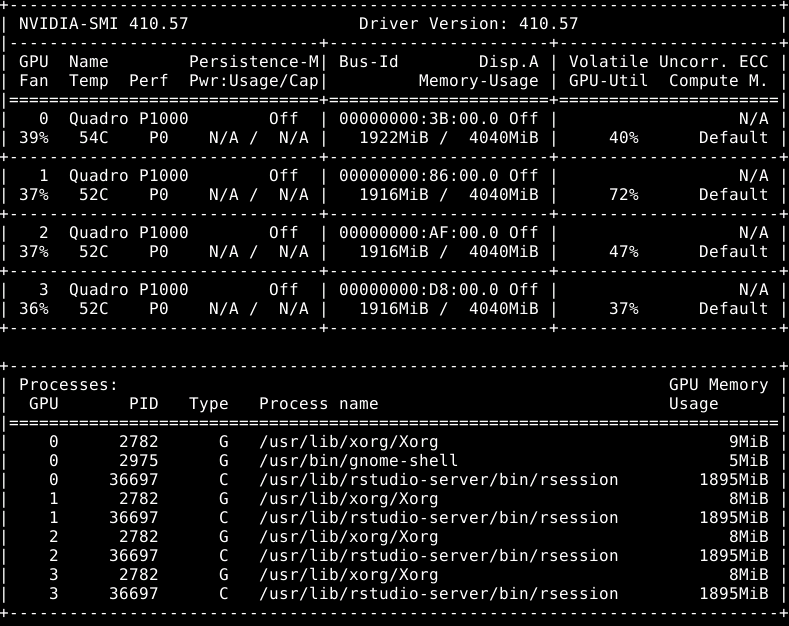Select GPU 2 bus ID 00000000:AF:00.0
This screenshot has height=626, width=789.
coord(419,233)
